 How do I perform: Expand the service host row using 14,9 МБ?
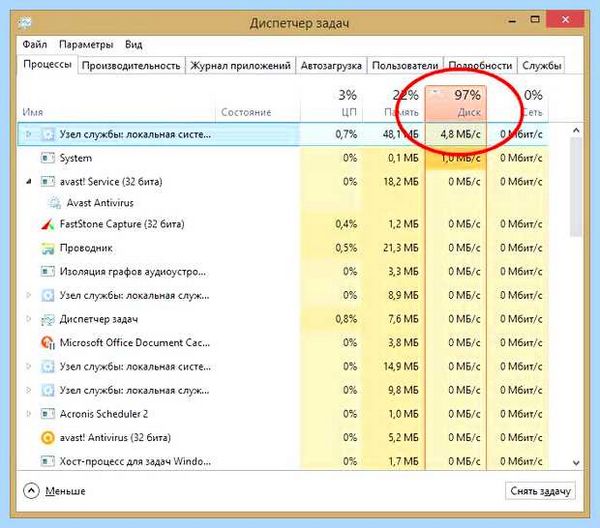pyautogui.click(x=28, y=367)
